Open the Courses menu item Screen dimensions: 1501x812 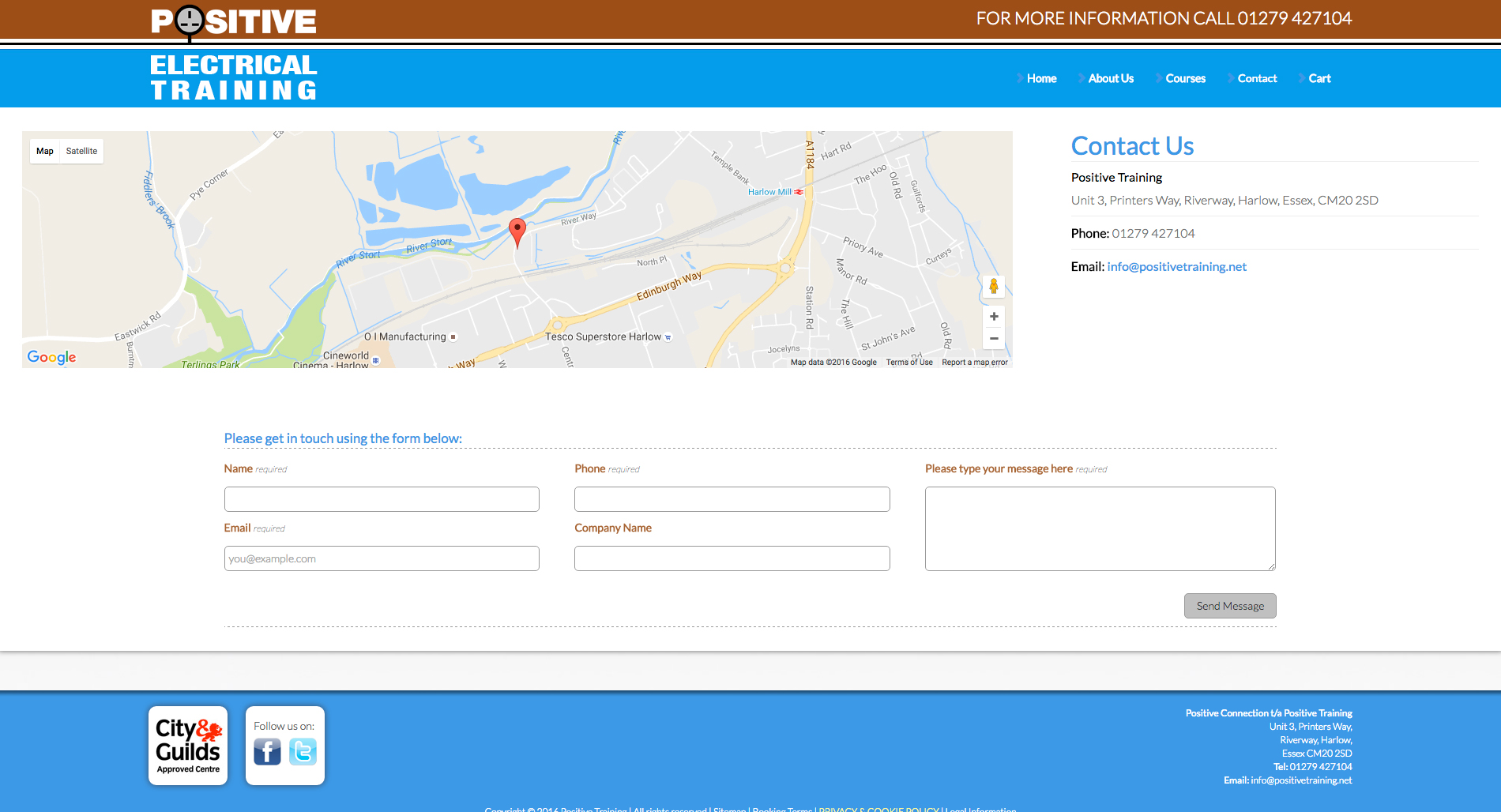1185,78
